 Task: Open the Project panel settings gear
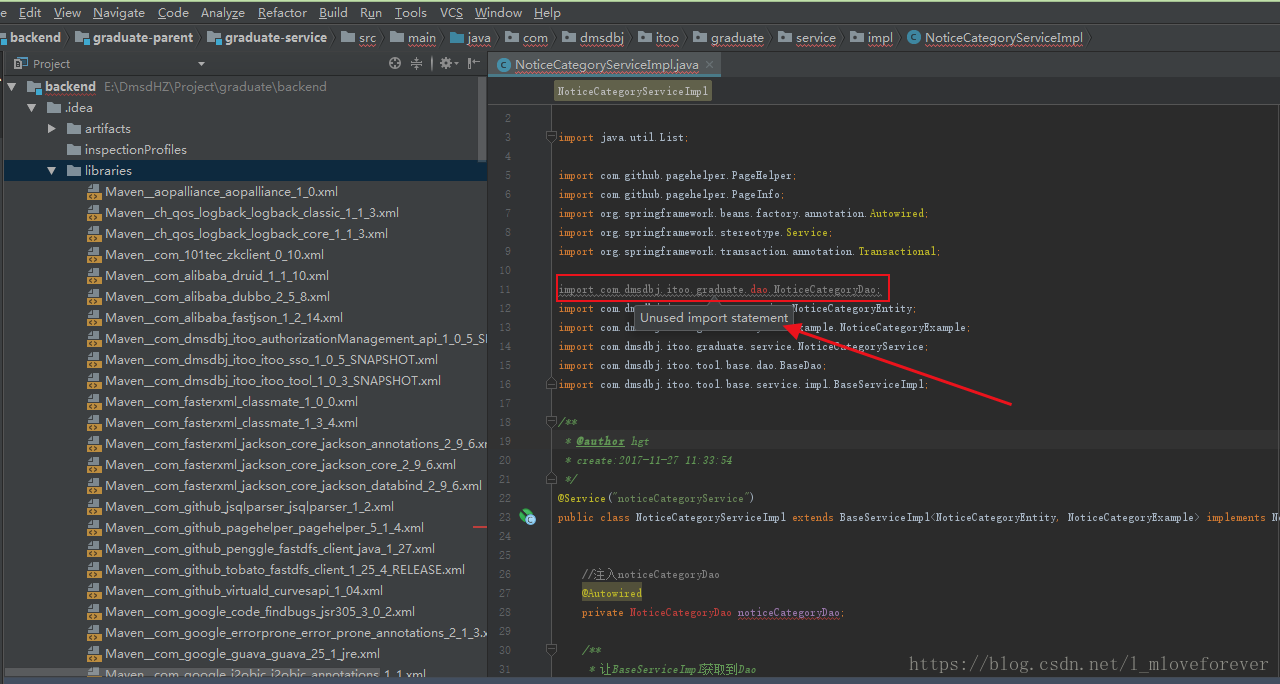[x=446, y=63]
